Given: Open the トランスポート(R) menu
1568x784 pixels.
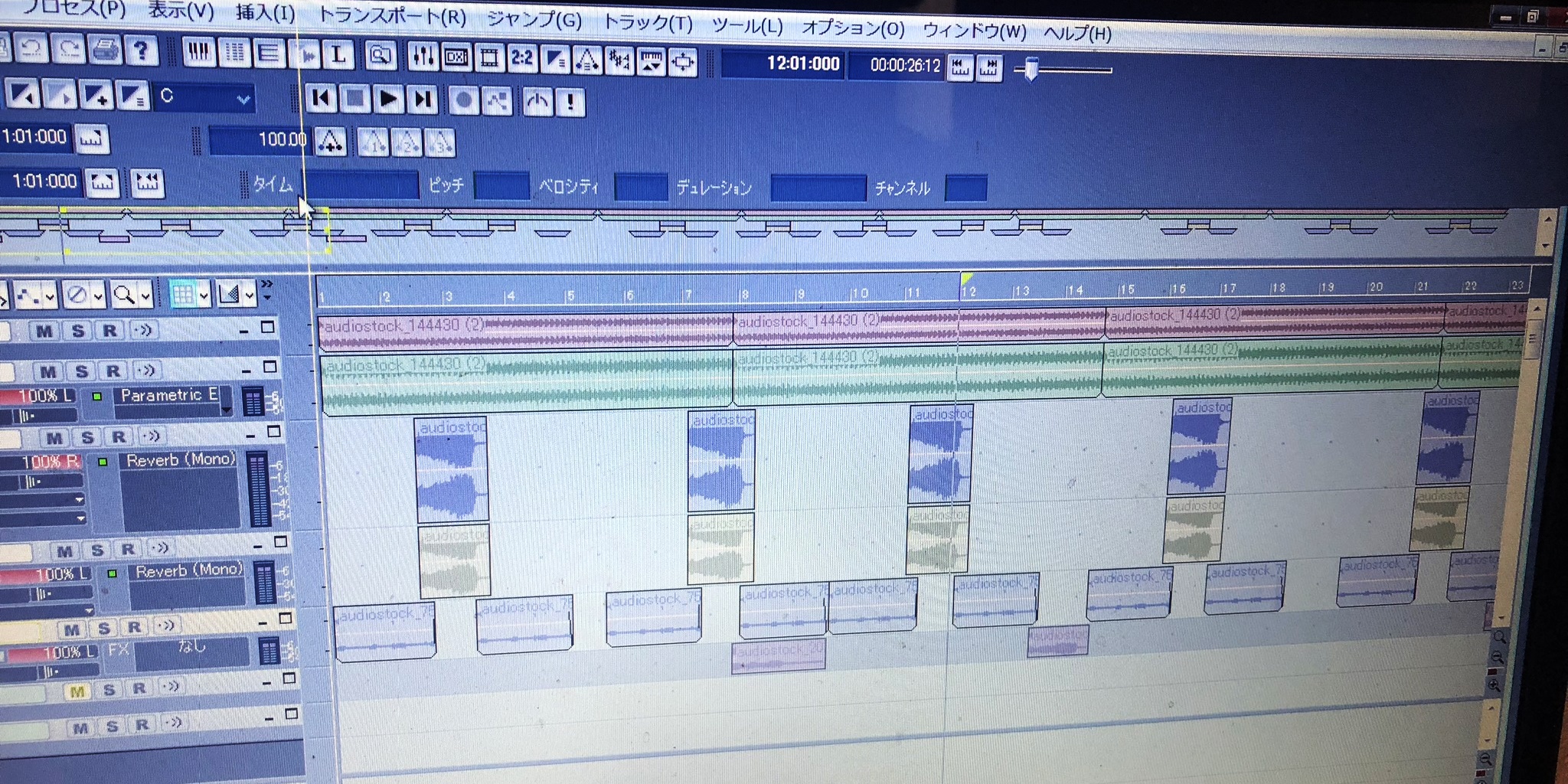Looking at the screenshot, I should pos(391,16).
